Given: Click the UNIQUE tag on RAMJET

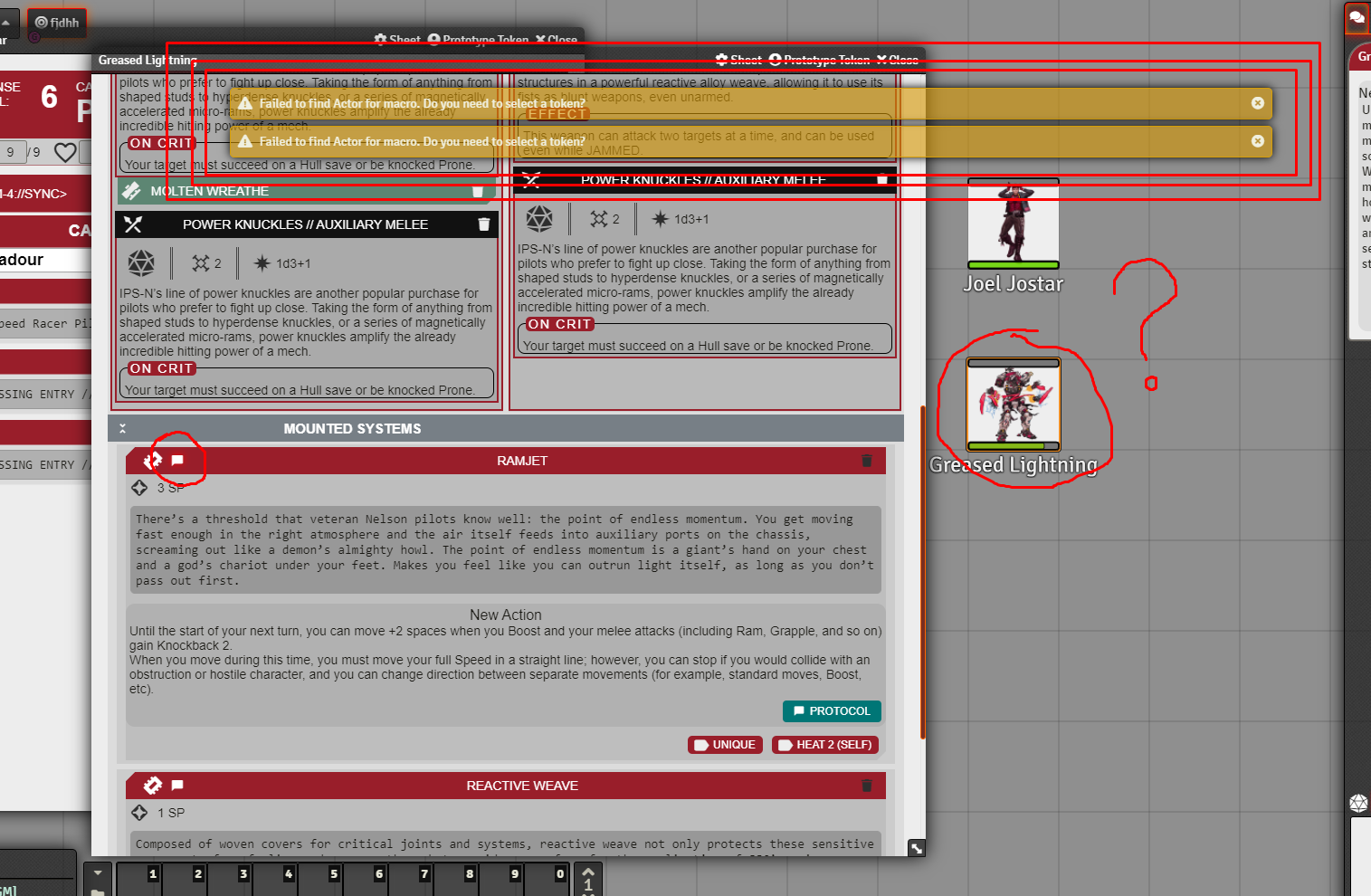Looking at the screenshot, I should [724, 745].
